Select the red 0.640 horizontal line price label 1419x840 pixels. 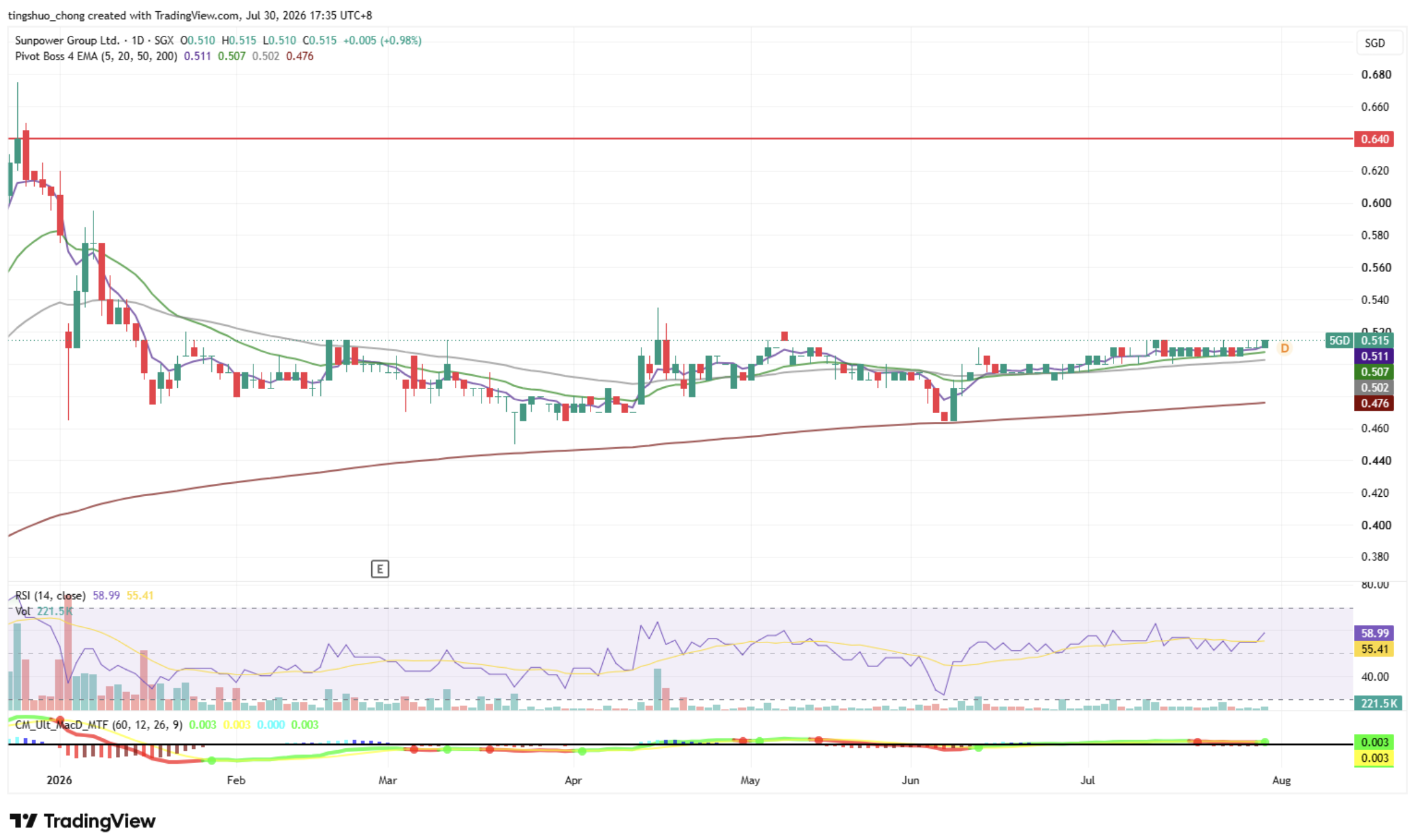tap(1374, 139)
